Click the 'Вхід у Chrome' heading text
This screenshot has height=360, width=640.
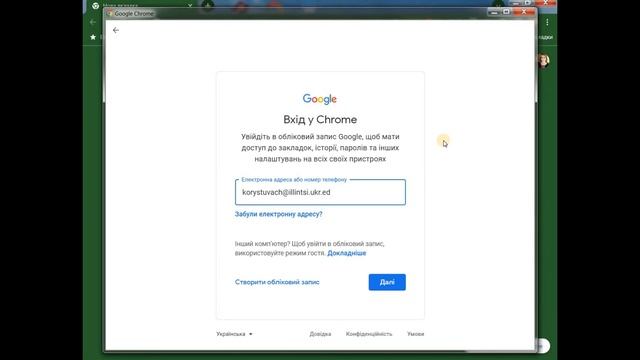(320, 120)
